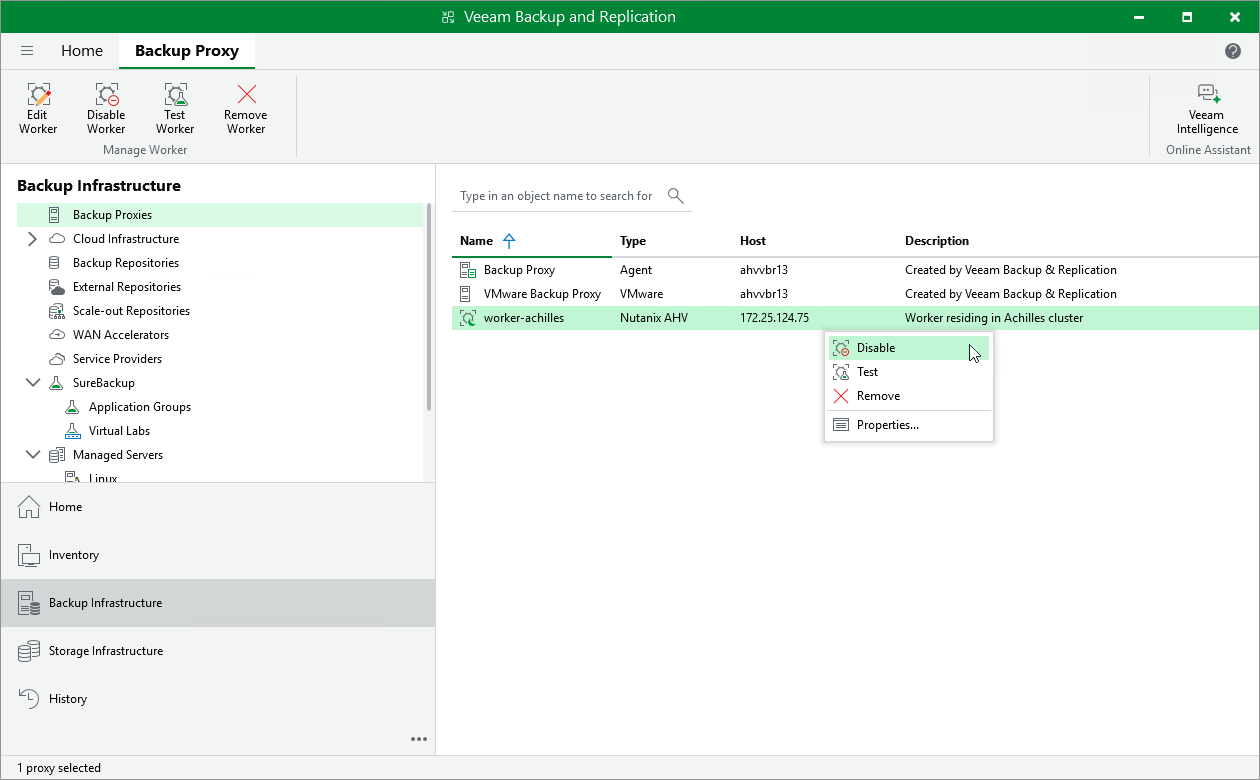Click the Remove Worker ribbon icon
This screenshot has width=1260, height=780.
point(246,95)
